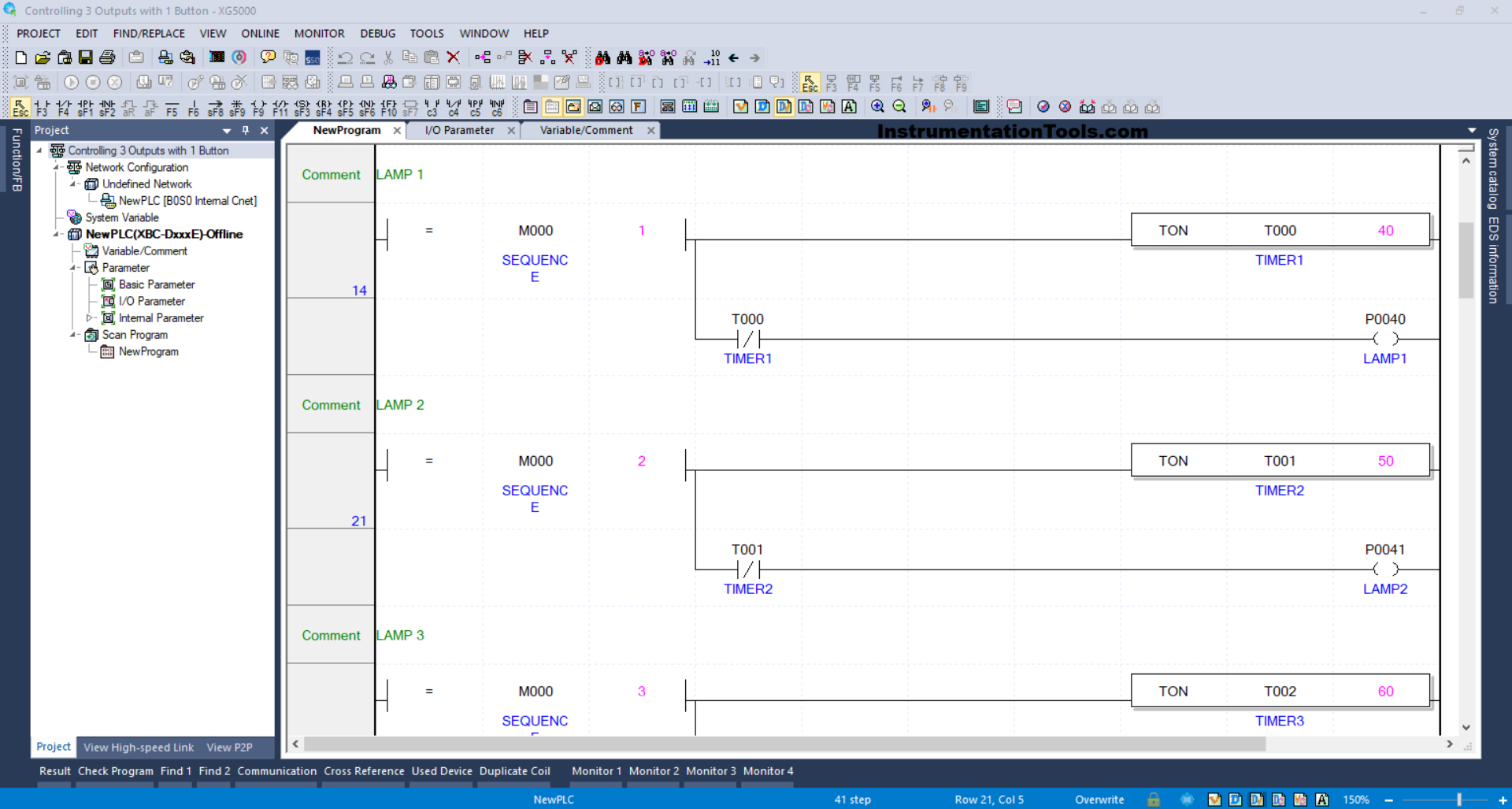Insert an output coil with F9 tool
The width and height of the screenshot is (1512, 809).
coord(258,108)
